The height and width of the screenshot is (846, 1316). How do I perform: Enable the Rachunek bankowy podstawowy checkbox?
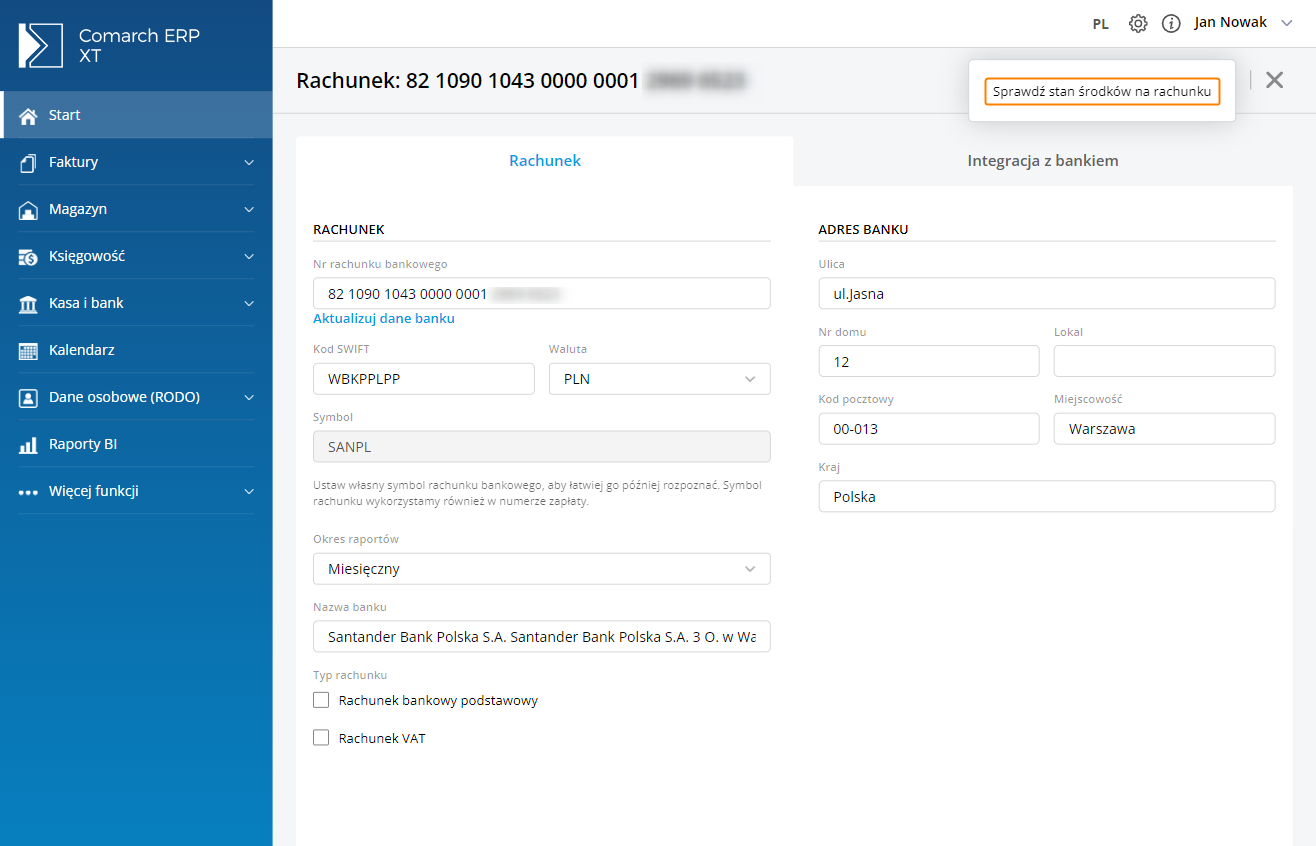point(321,700)
